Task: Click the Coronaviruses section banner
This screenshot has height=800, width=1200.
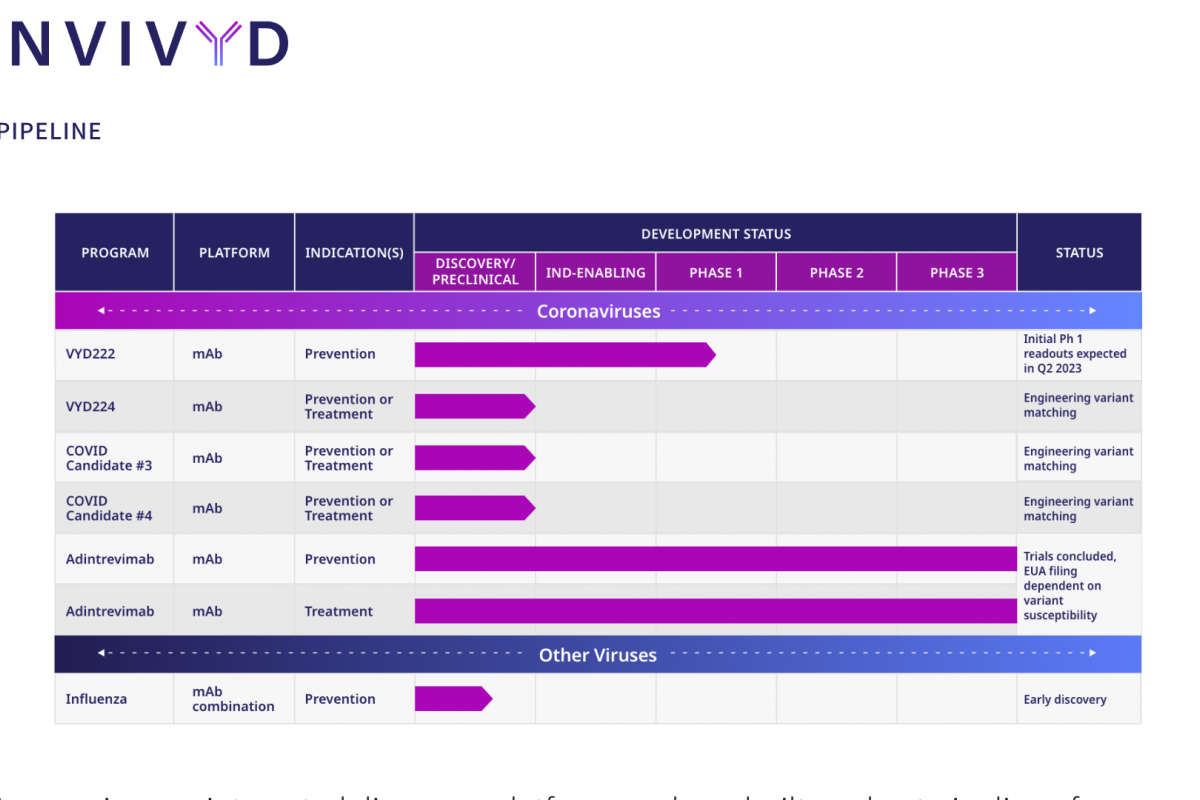Action: click(598, 311)
